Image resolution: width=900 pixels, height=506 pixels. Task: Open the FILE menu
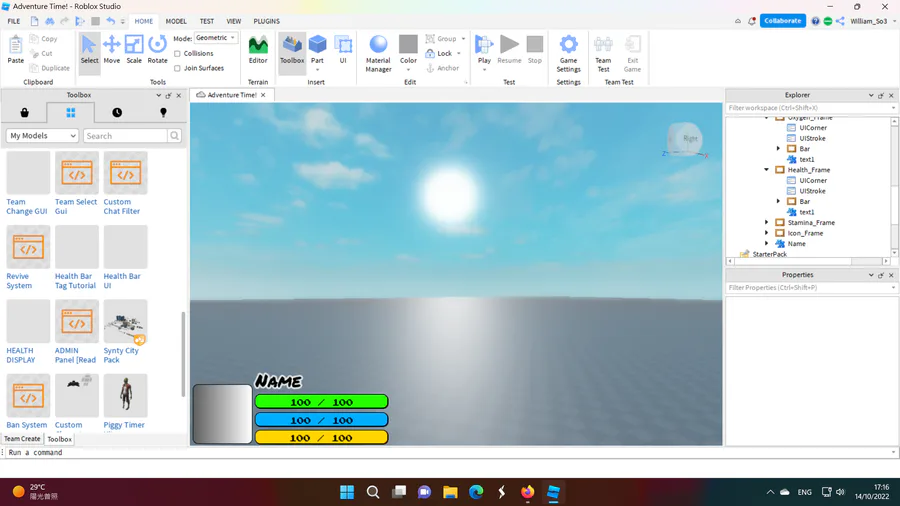(14, 21)
